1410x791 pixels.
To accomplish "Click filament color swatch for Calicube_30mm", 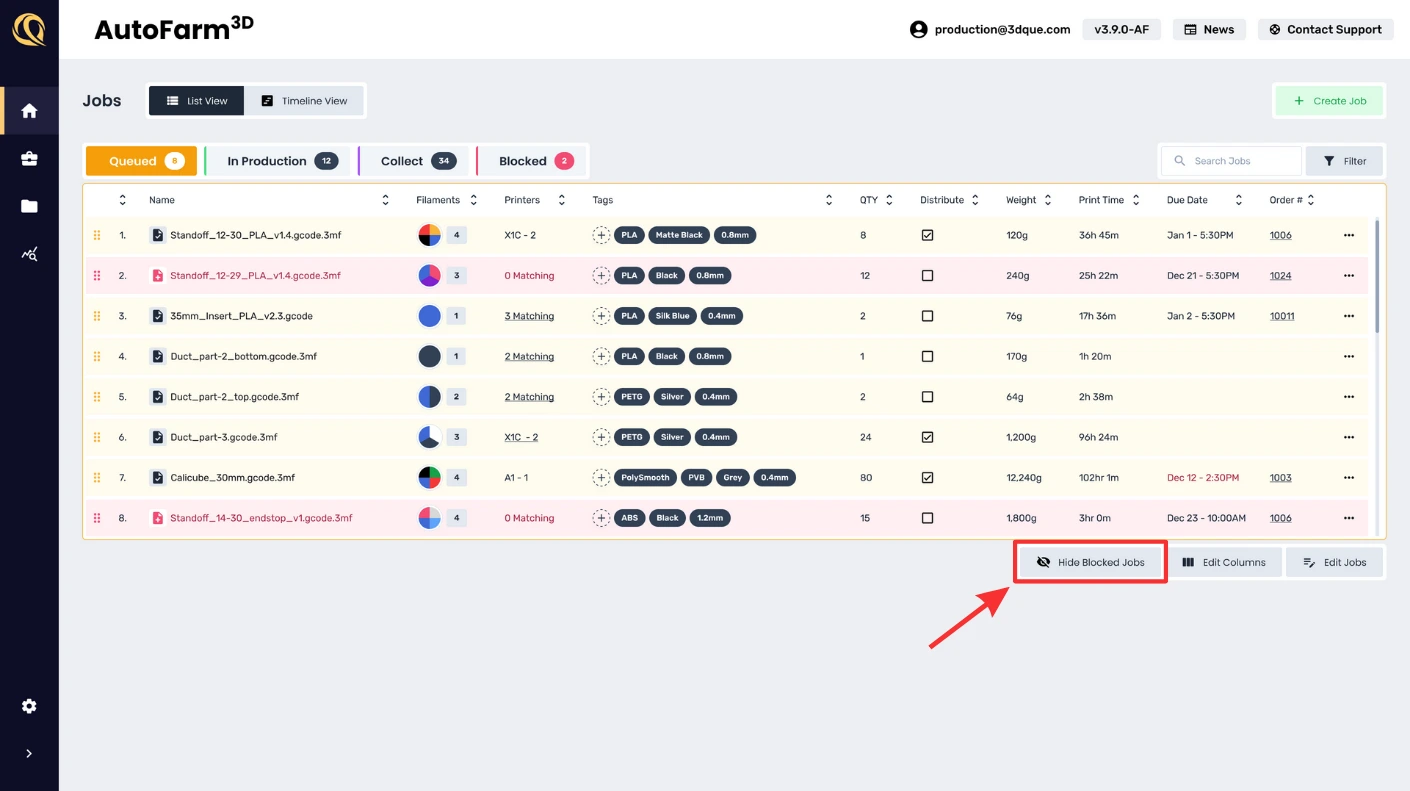I will (x=429, y=478).
